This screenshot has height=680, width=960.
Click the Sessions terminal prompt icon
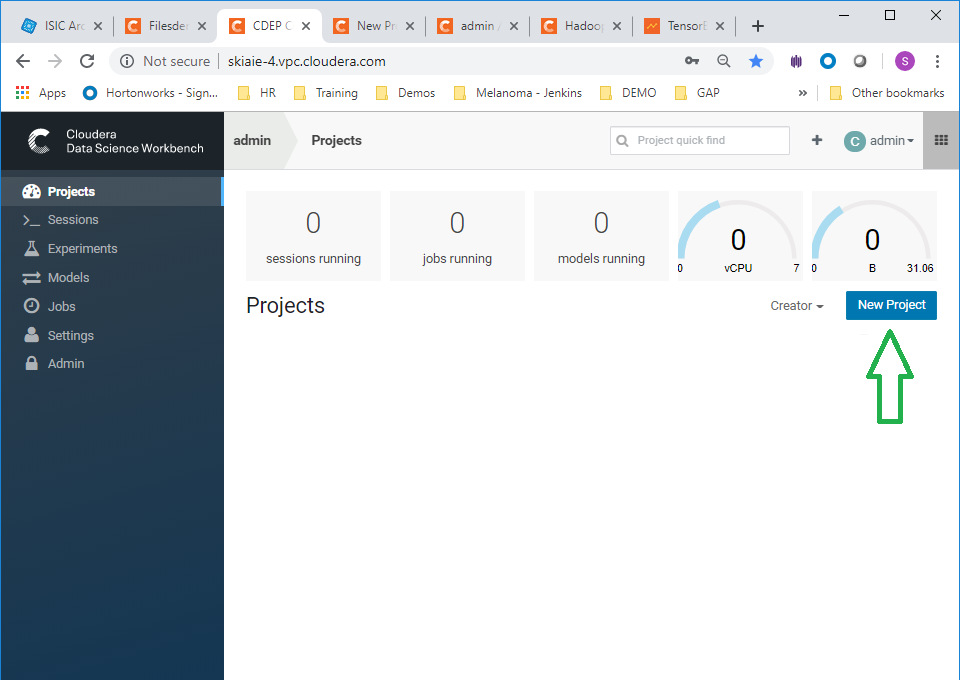[x=31, y=220]
